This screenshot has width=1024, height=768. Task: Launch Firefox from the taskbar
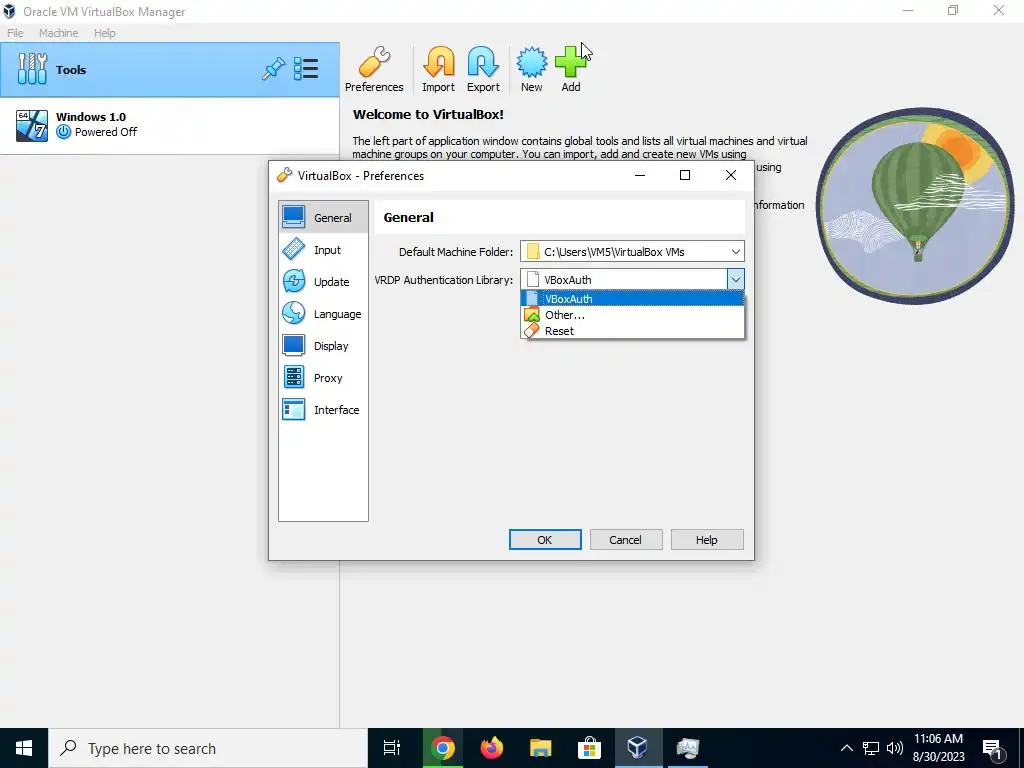point(492,748)
